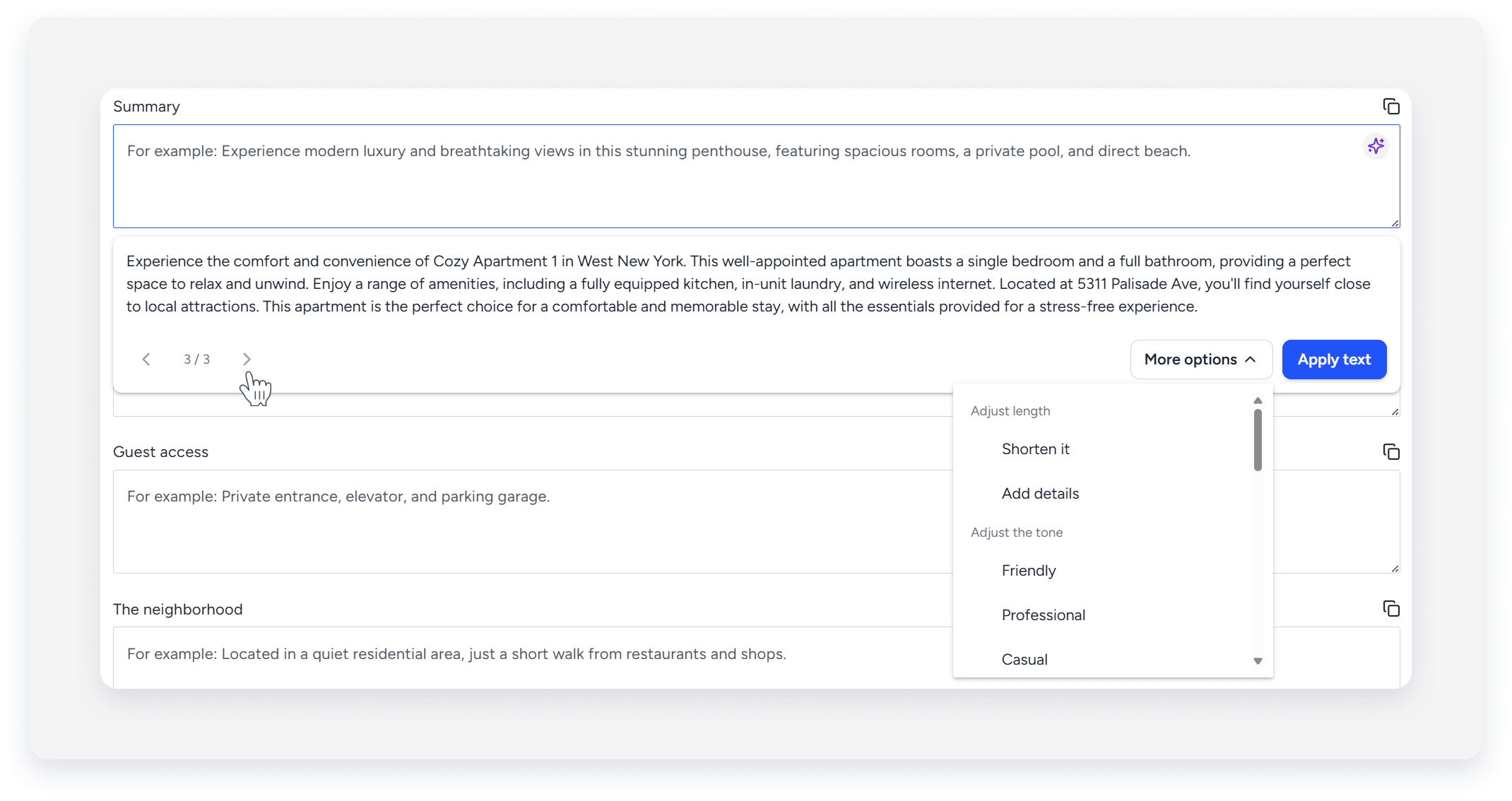Copy The neighborhood field content
The width and height of the screenshot is (1512, 801).
click(x=1390, y=608)
